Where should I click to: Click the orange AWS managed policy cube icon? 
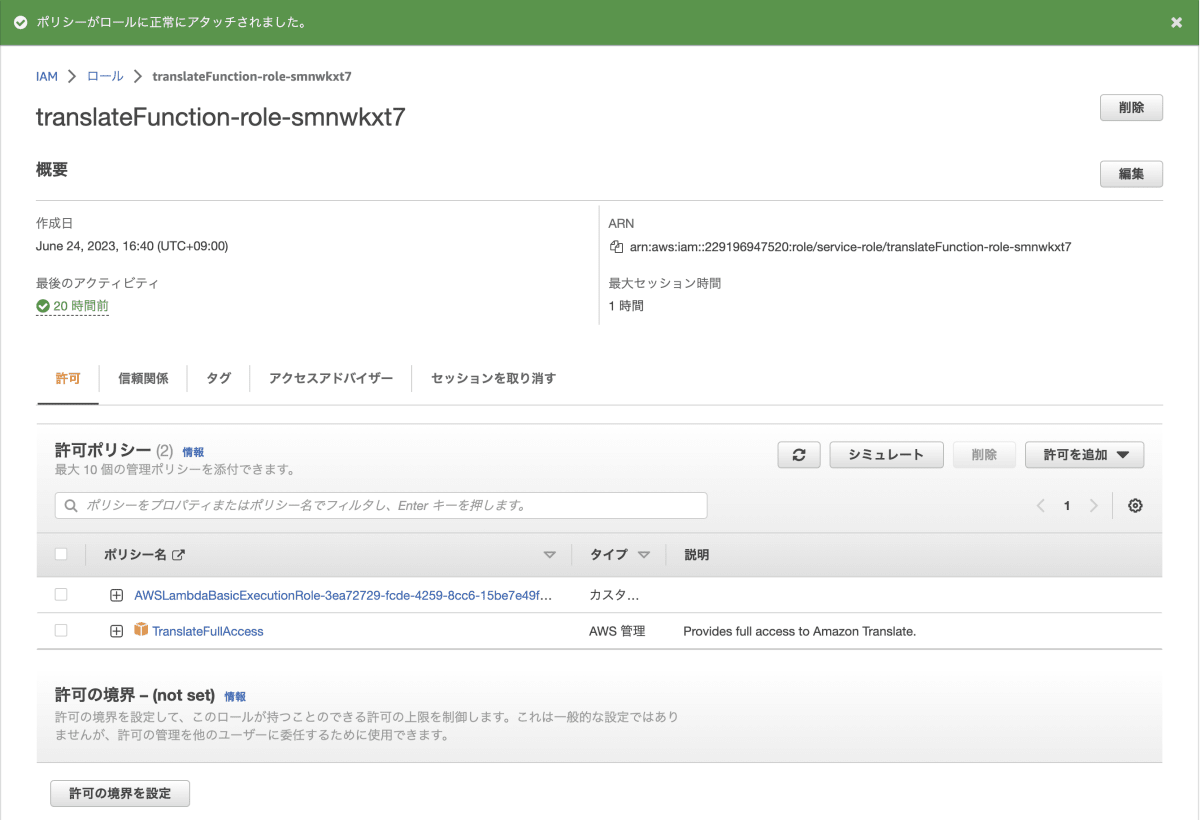(x=141, y=630)
